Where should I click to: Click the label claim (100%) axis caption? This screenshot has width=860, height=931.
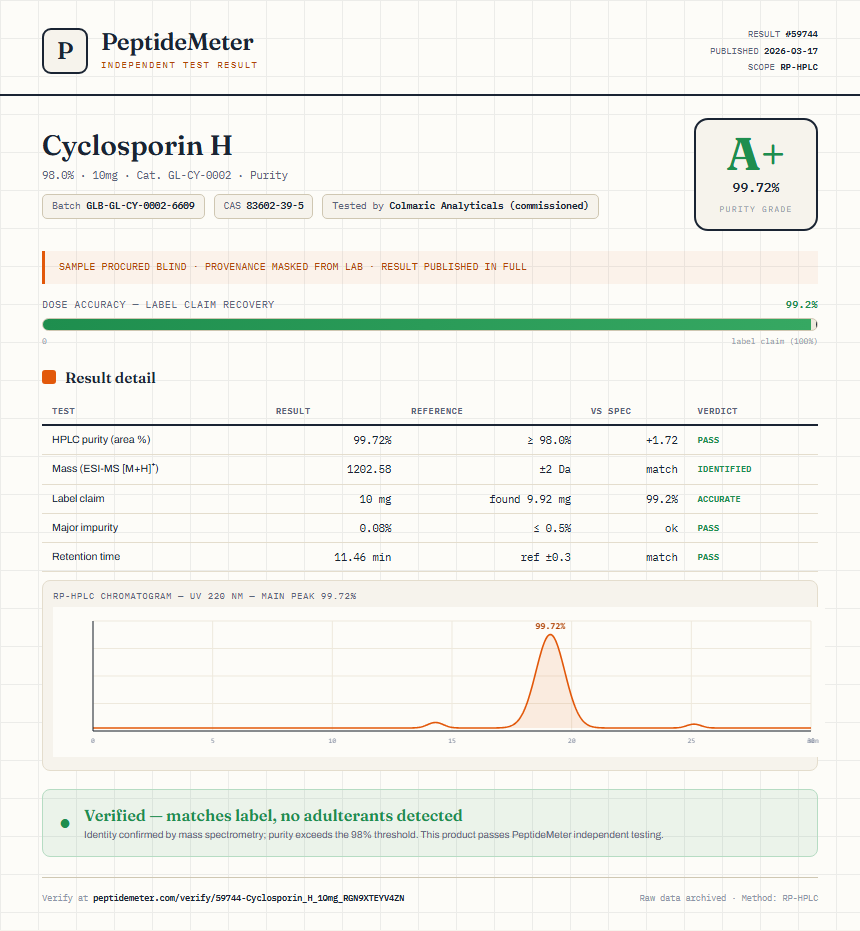(774, 341)
